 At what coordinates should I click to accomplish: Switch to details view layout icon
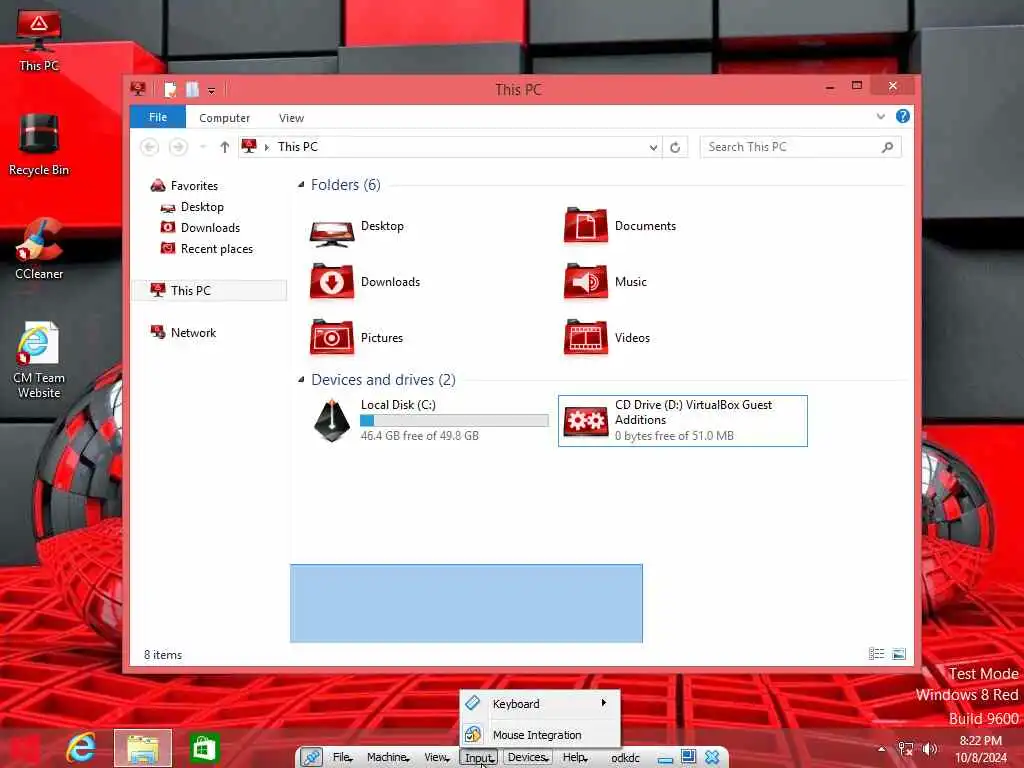coord(876,654)
